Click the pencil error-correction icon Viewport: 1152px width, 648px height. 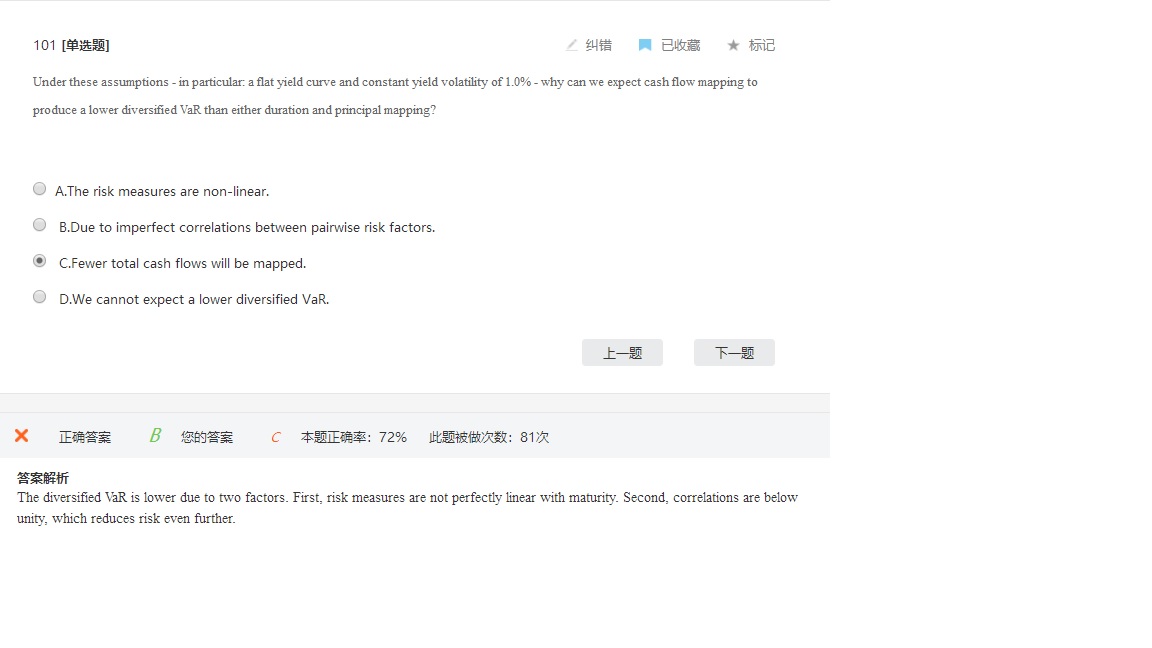[572, 45]
